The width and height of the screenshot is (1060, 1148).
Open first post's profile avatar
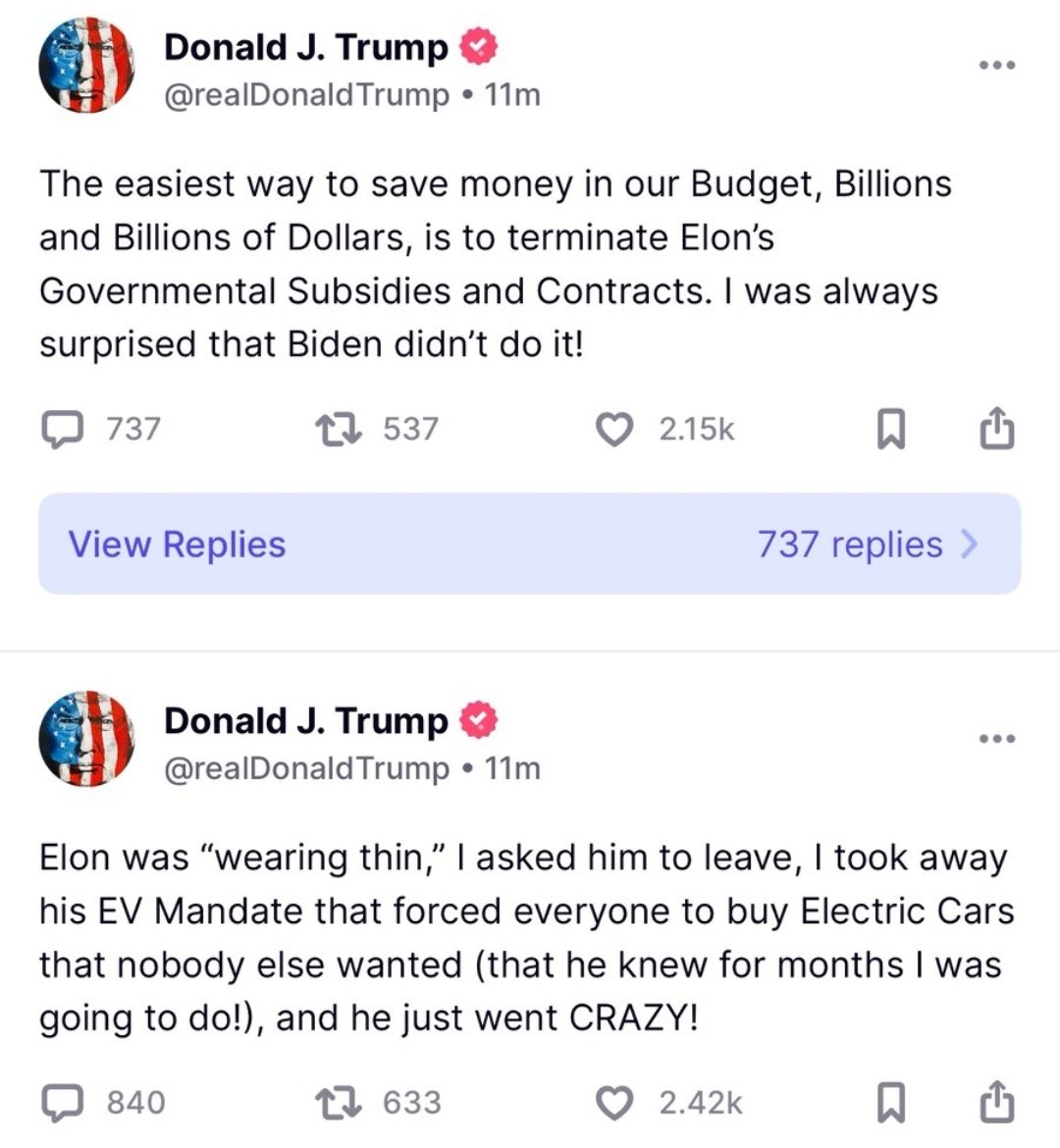[x=86, y=66]
